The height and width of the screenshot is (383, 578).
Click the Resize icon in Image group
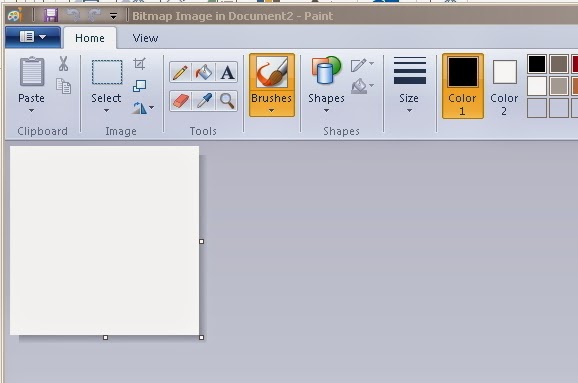pyautogui.click(x=139, y=86)
